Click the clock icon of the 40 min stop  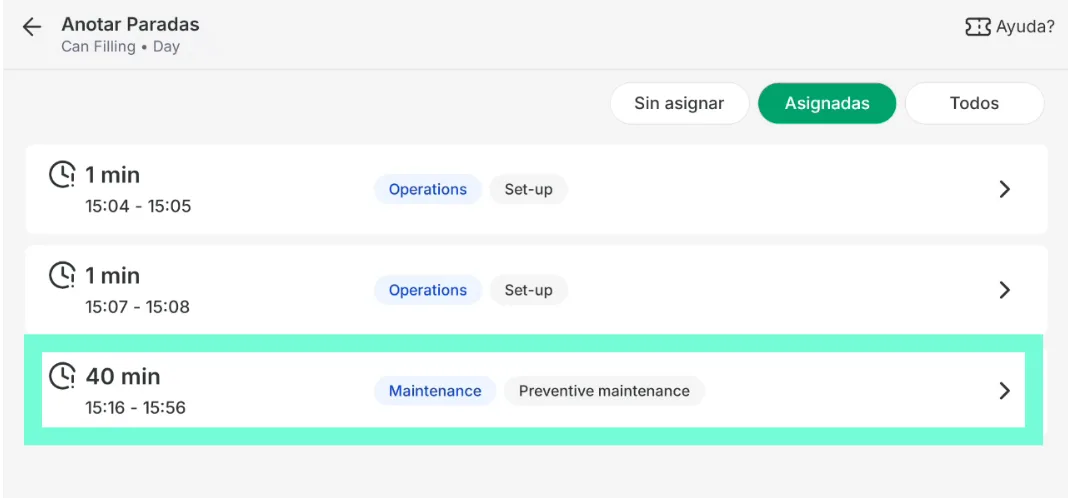click(62, 376)
